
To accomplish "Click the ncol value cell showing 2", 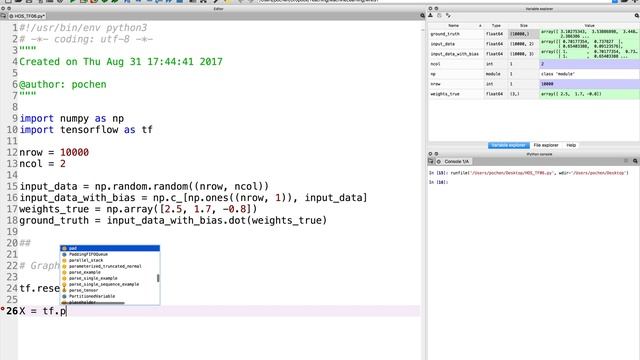I will click(589, 64).
